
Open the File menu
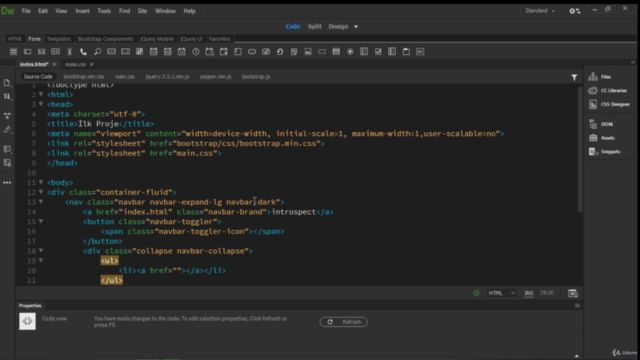(x=26, y=11)
